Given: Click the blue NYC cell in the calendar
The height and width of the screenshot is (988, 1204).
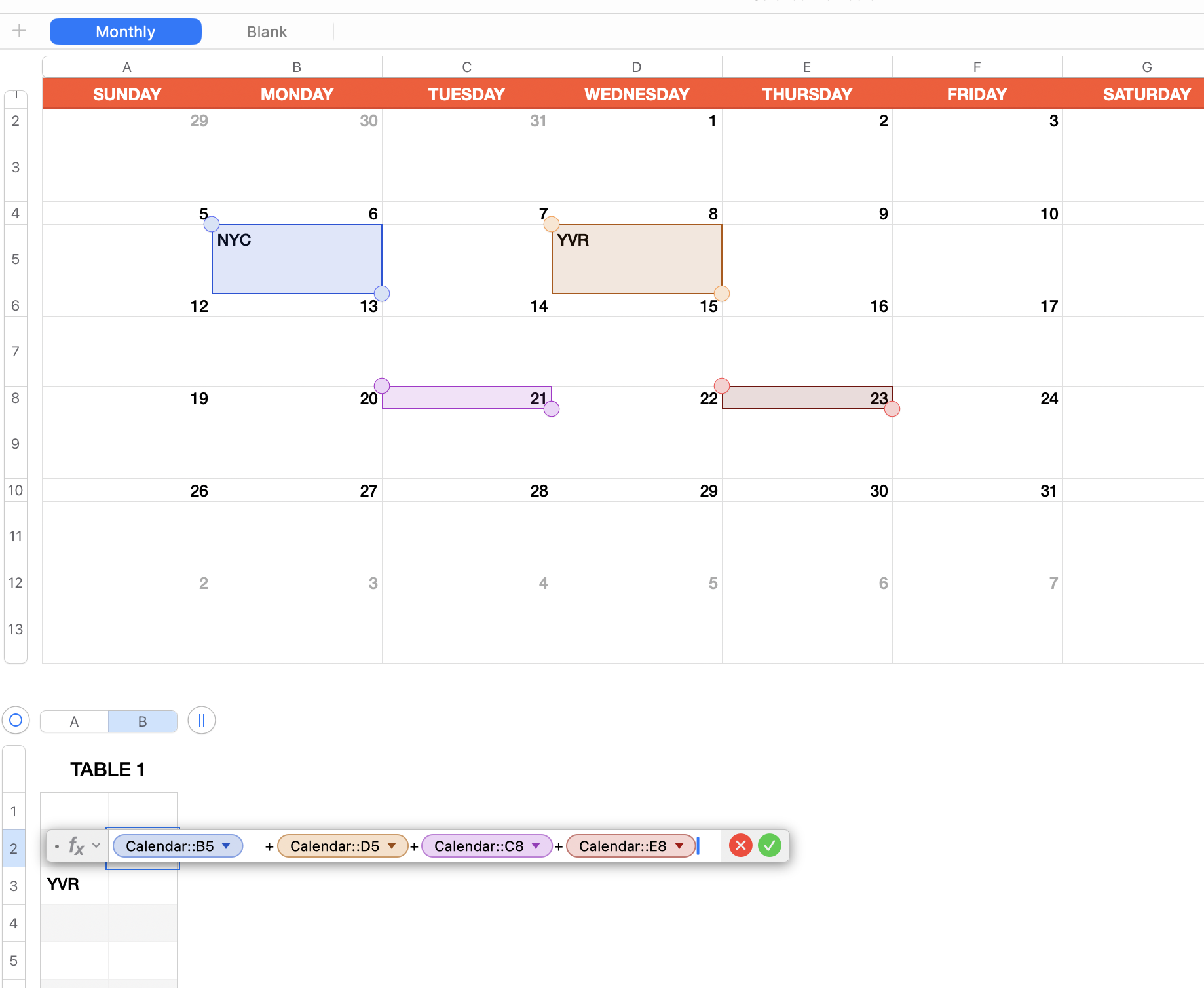Looking at the screenshot, I should [297, 259].
